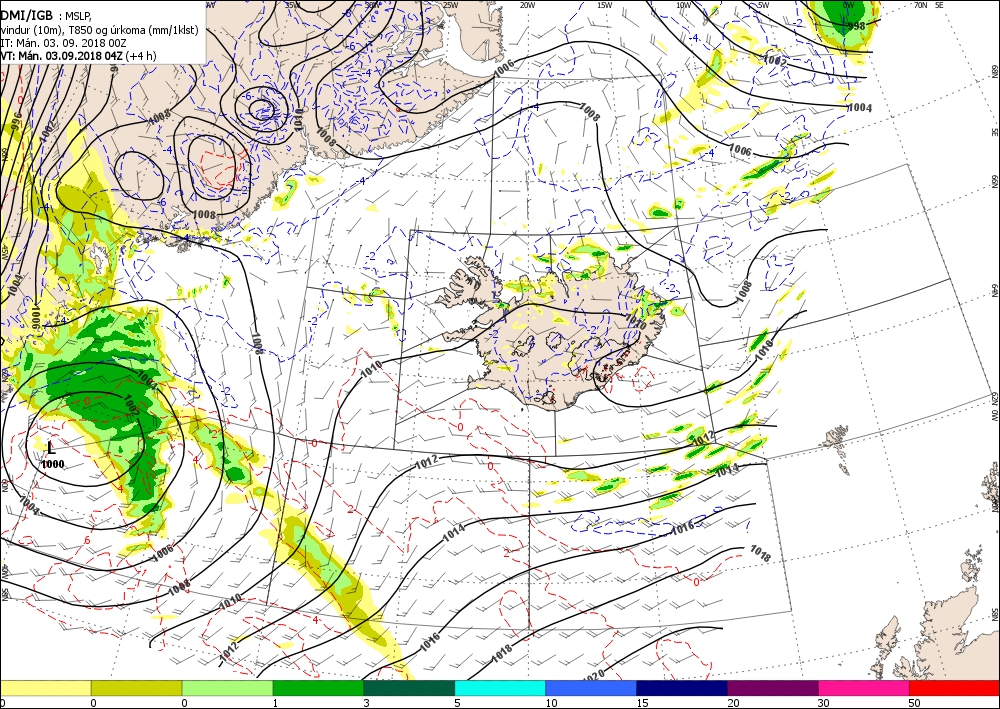The width and height of the screenshot is (1000, 709).
Task: Click the legend scale value "30"
Action: pyautogui.click(x=824, y=703)
